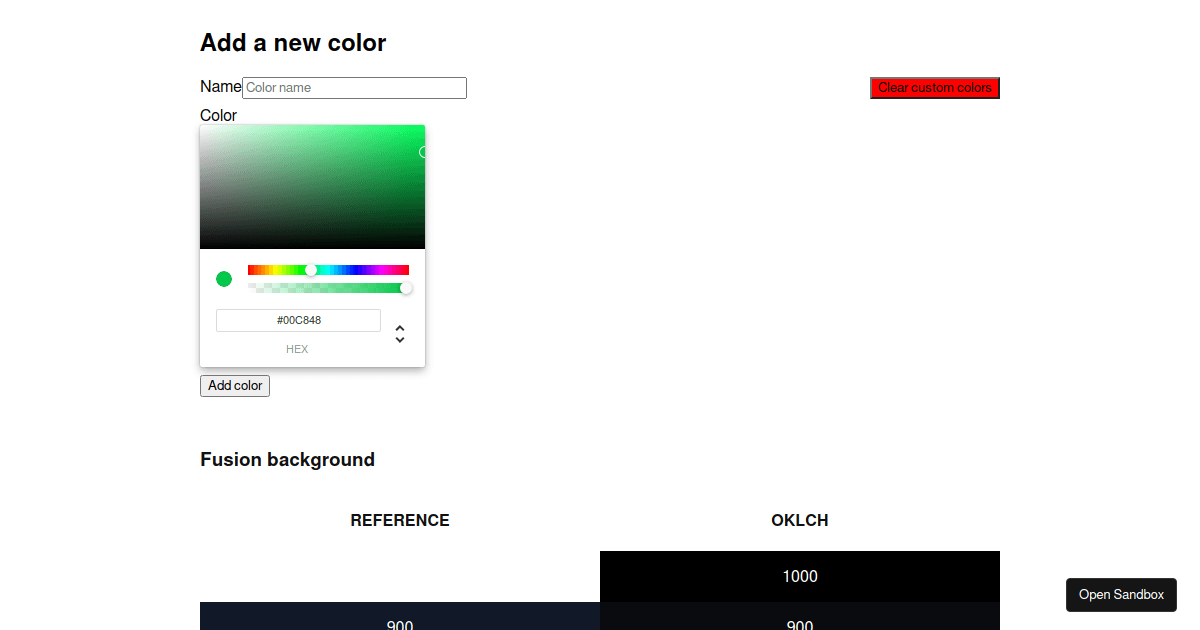
Task: Click the Color name input field
Action: (354, 88)
